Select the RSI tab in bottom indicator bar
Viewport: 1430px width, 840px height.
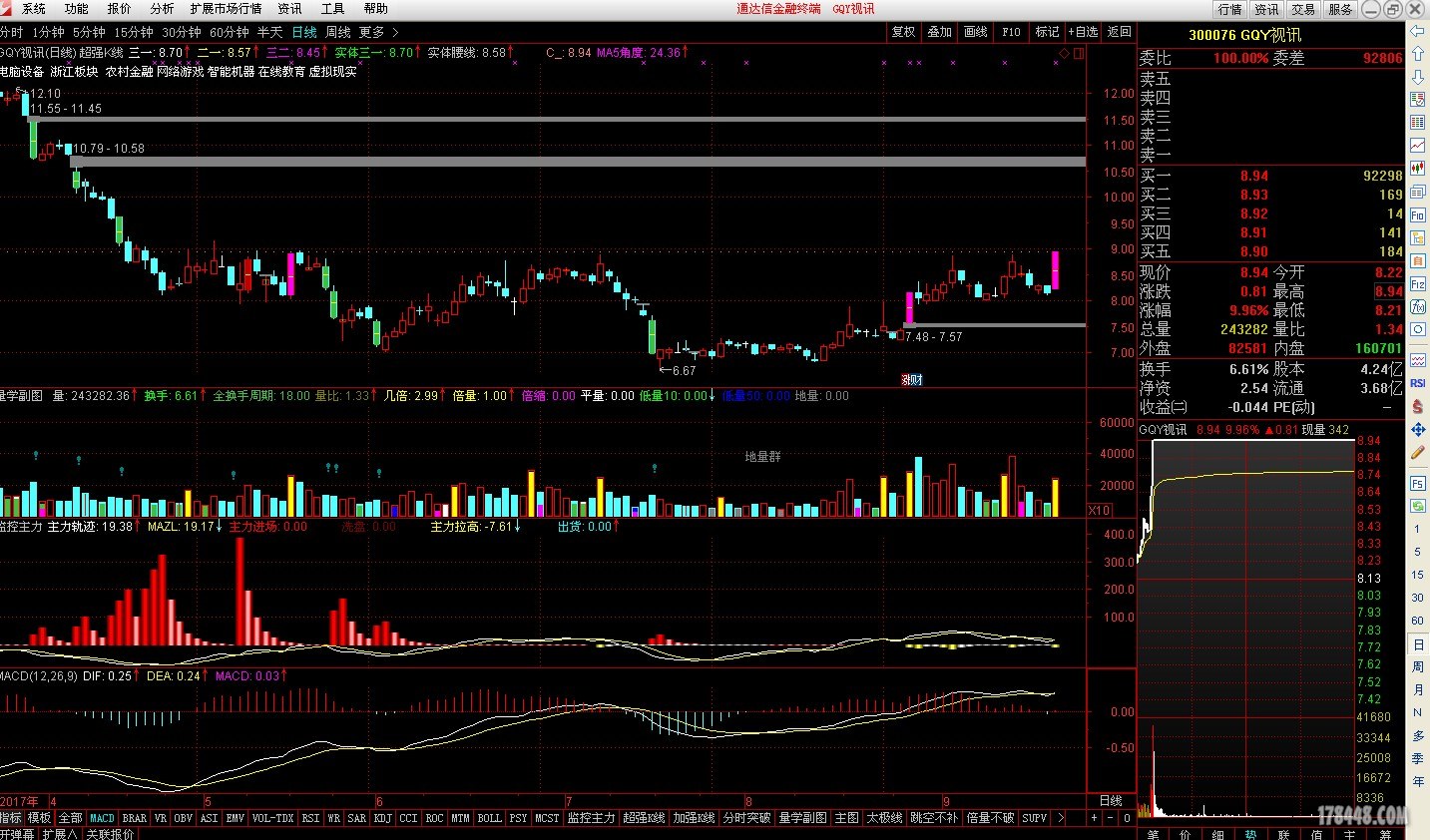(310, 818)
